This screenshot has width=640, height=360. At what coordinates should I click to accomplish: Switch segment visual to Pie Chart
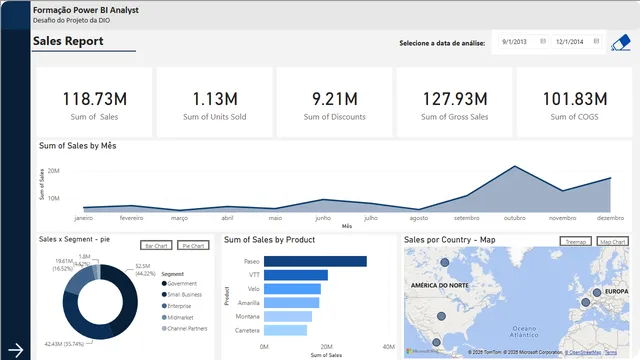pyautogui.click(x=193, y=245)
